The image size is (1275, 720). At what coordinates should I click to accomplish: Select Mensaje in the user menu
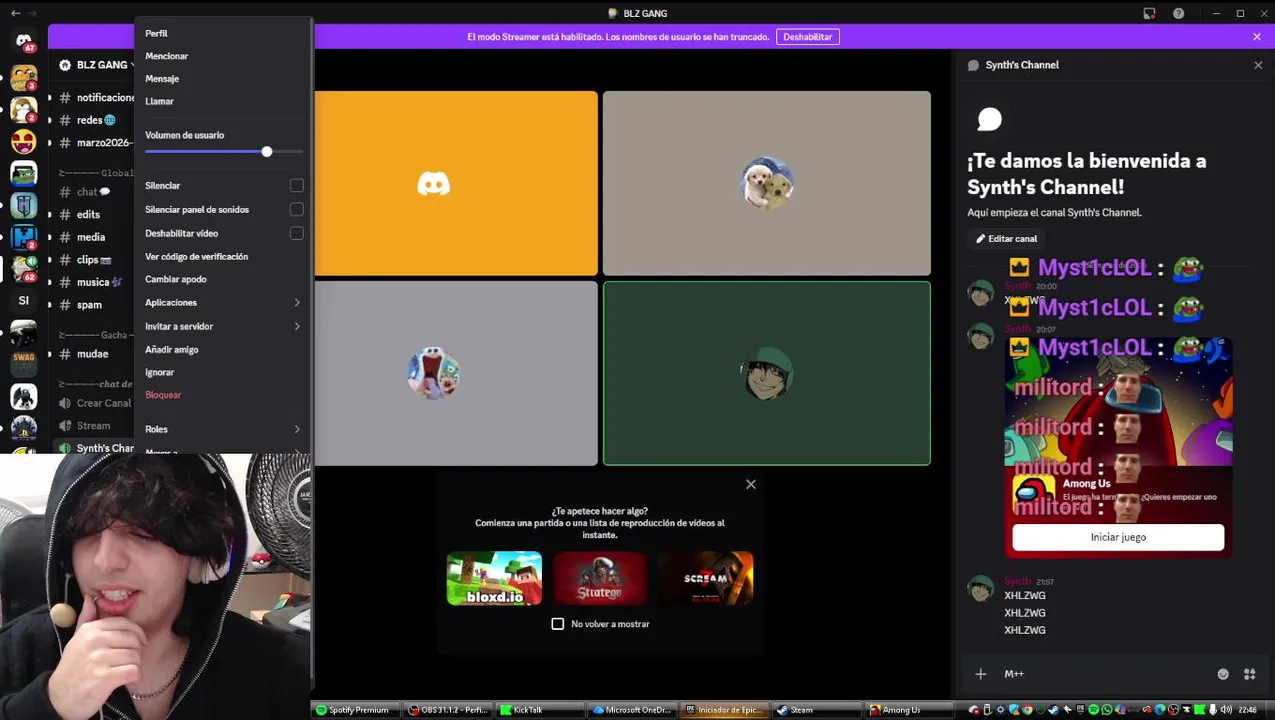pos(223,78)
